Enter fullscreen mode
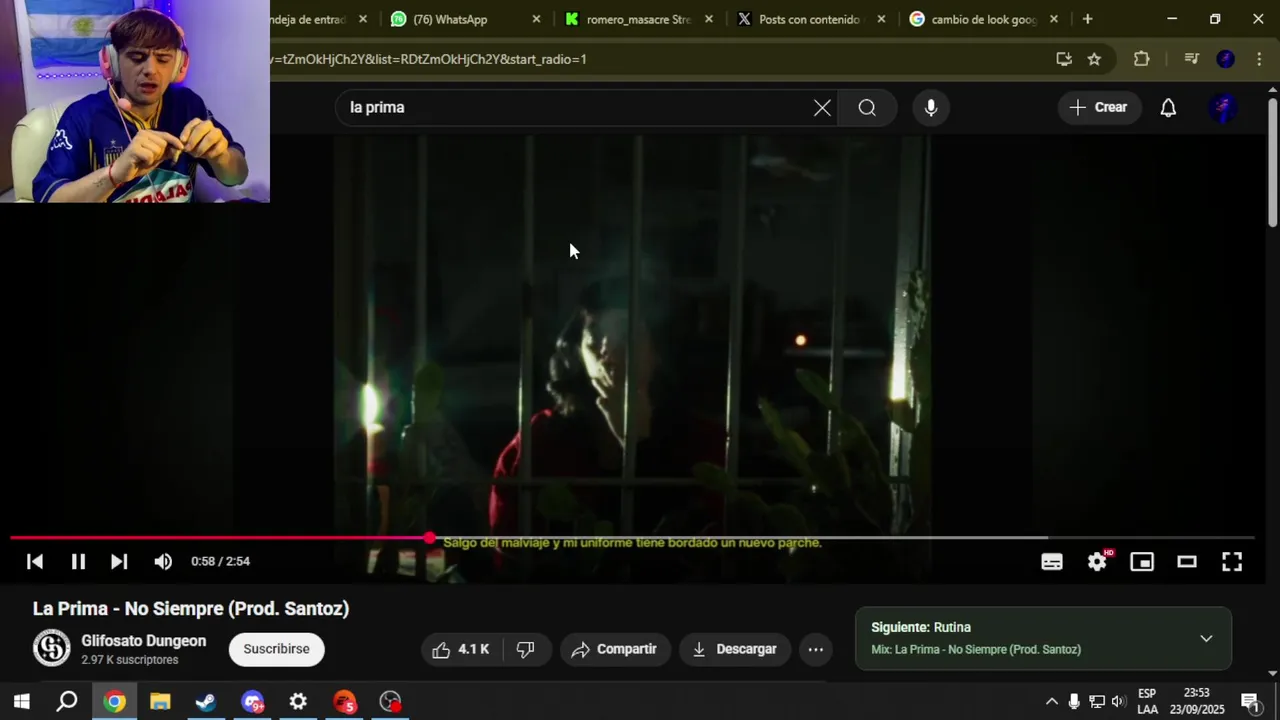Screen dimensions: 1280x720 [x=1232, y=562]
